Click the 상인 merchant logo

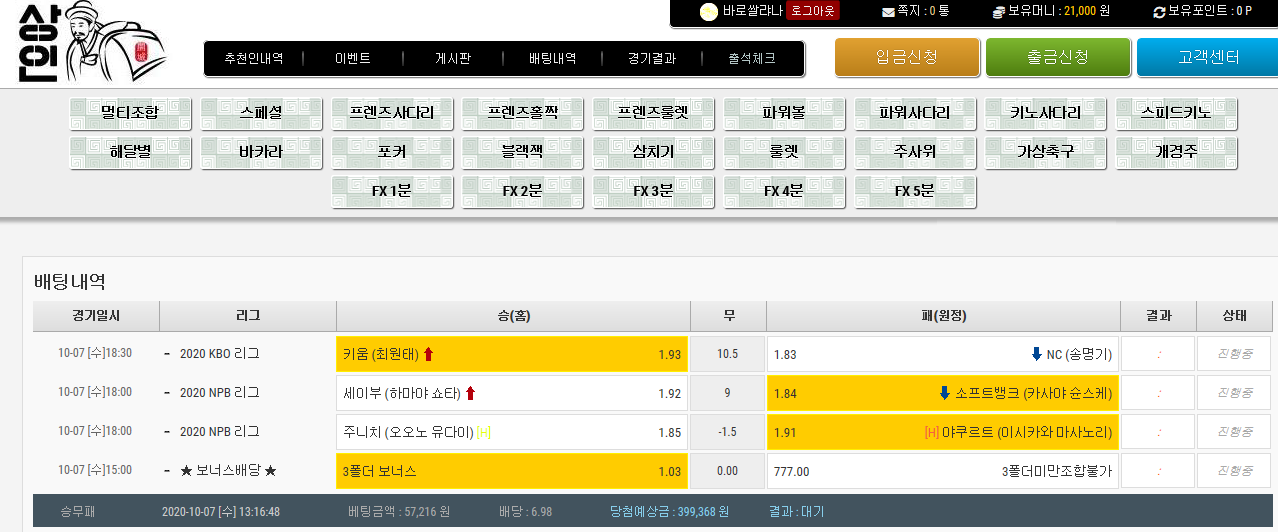click(88, 43)
